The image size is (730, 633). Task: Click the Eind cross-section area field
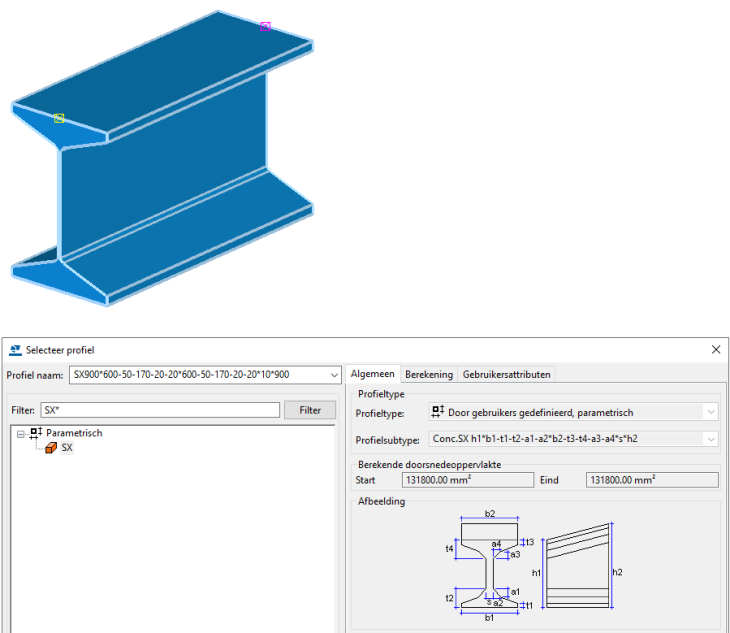tap(651, 480)
